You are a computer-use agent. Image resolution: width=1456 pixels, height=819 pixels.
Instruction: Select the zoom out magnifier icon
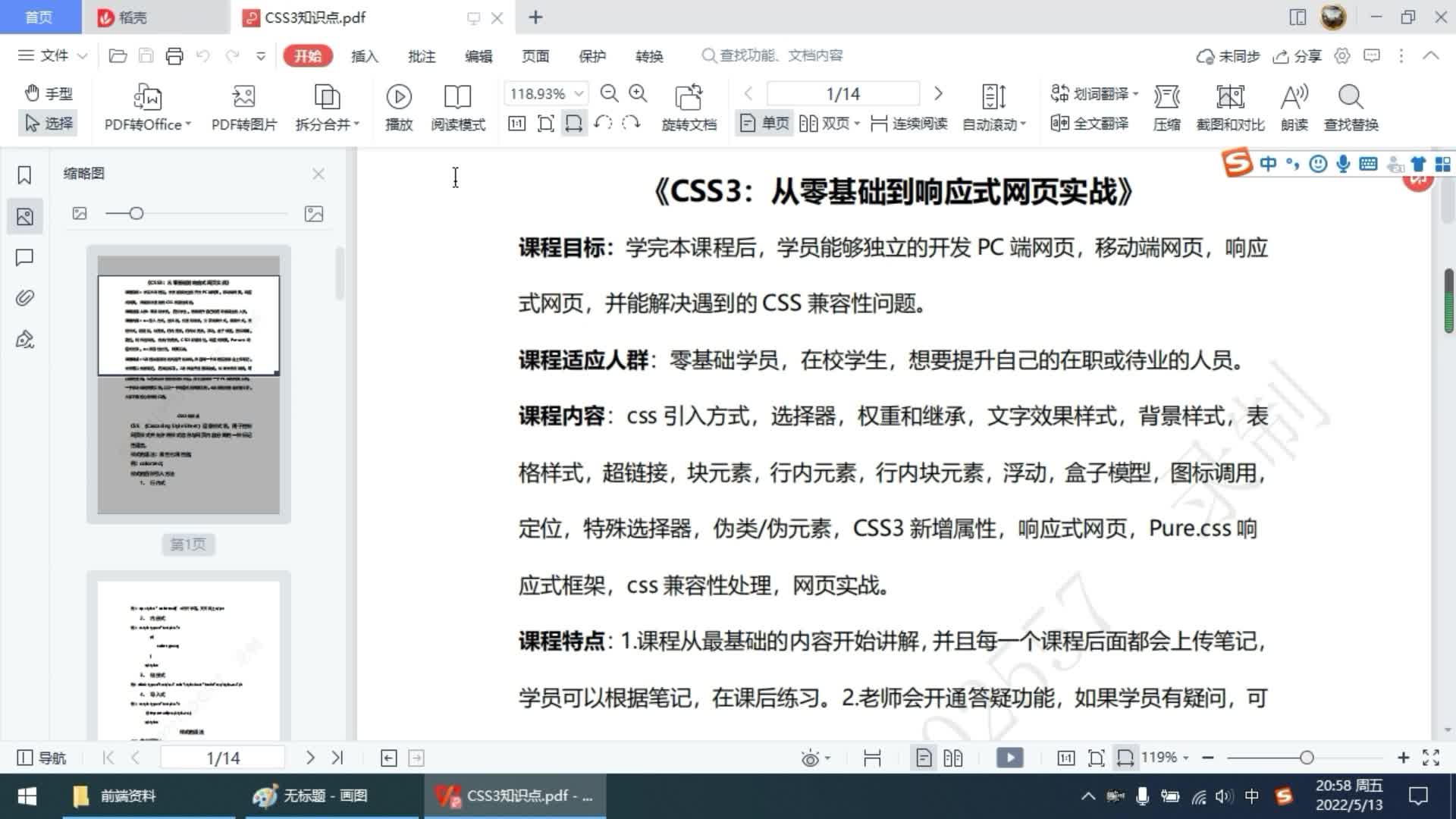(x=610, y=93)
